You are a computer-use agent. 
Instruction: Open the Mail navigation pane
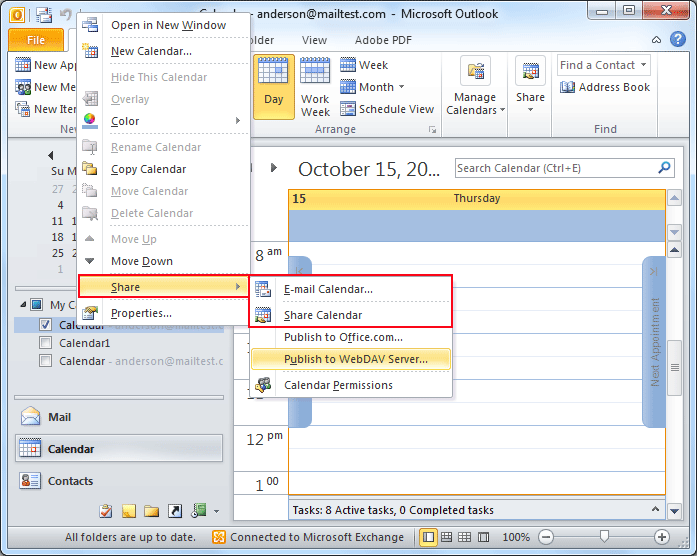pyautogui.click(x=119, y=417)
